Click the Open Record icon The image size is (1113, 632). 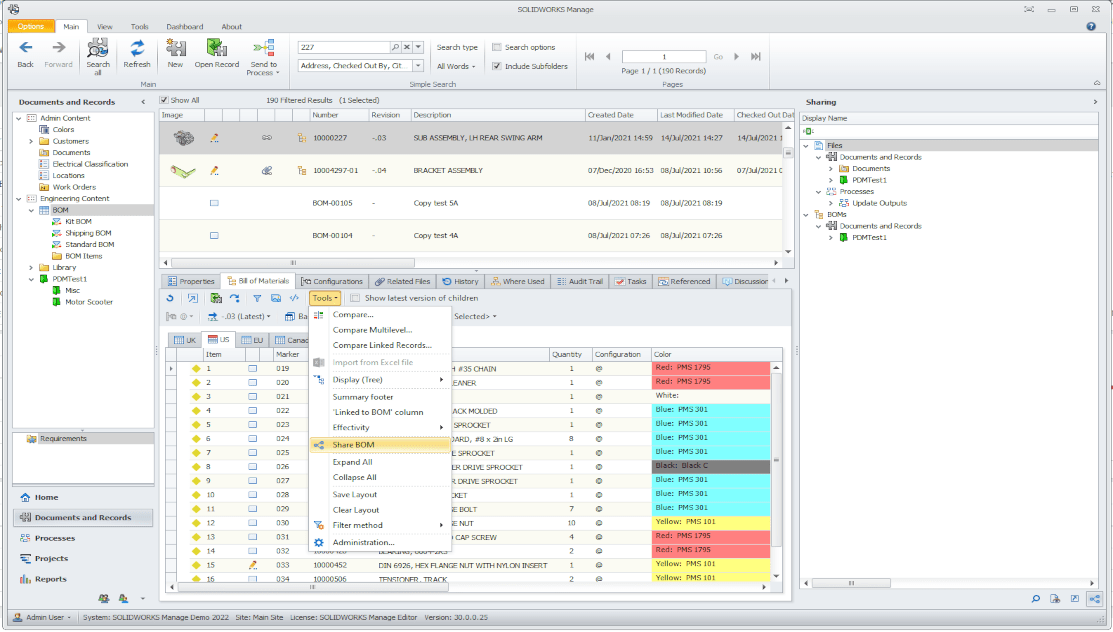(216, 48)
